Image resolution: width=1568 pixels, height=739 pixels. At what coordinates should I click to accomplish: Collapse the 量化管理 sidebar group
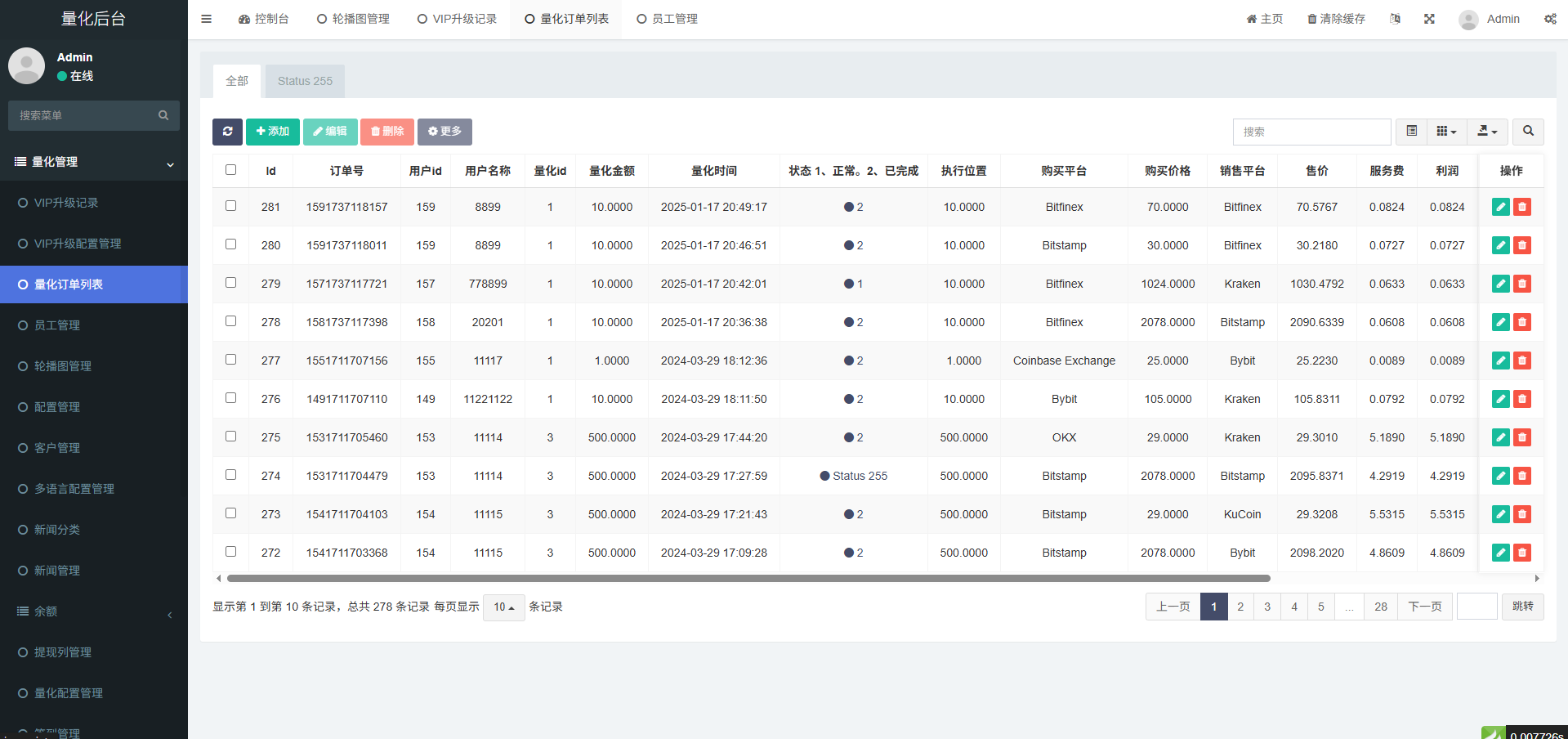click(x=94, y=162)
